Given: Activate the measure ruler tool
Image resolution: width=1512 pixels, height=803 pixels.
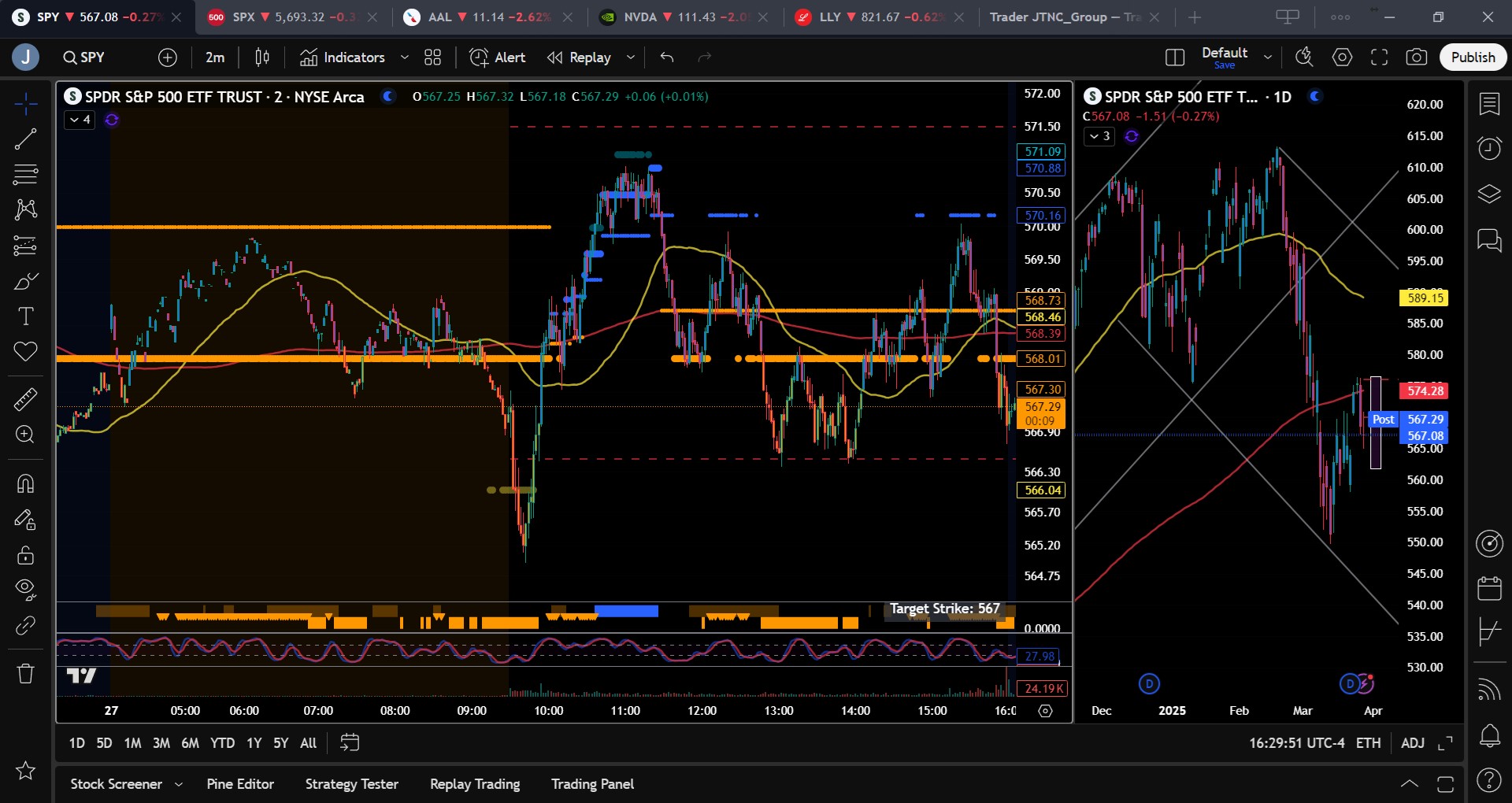Looking at the screenshot, I should 25,399.
